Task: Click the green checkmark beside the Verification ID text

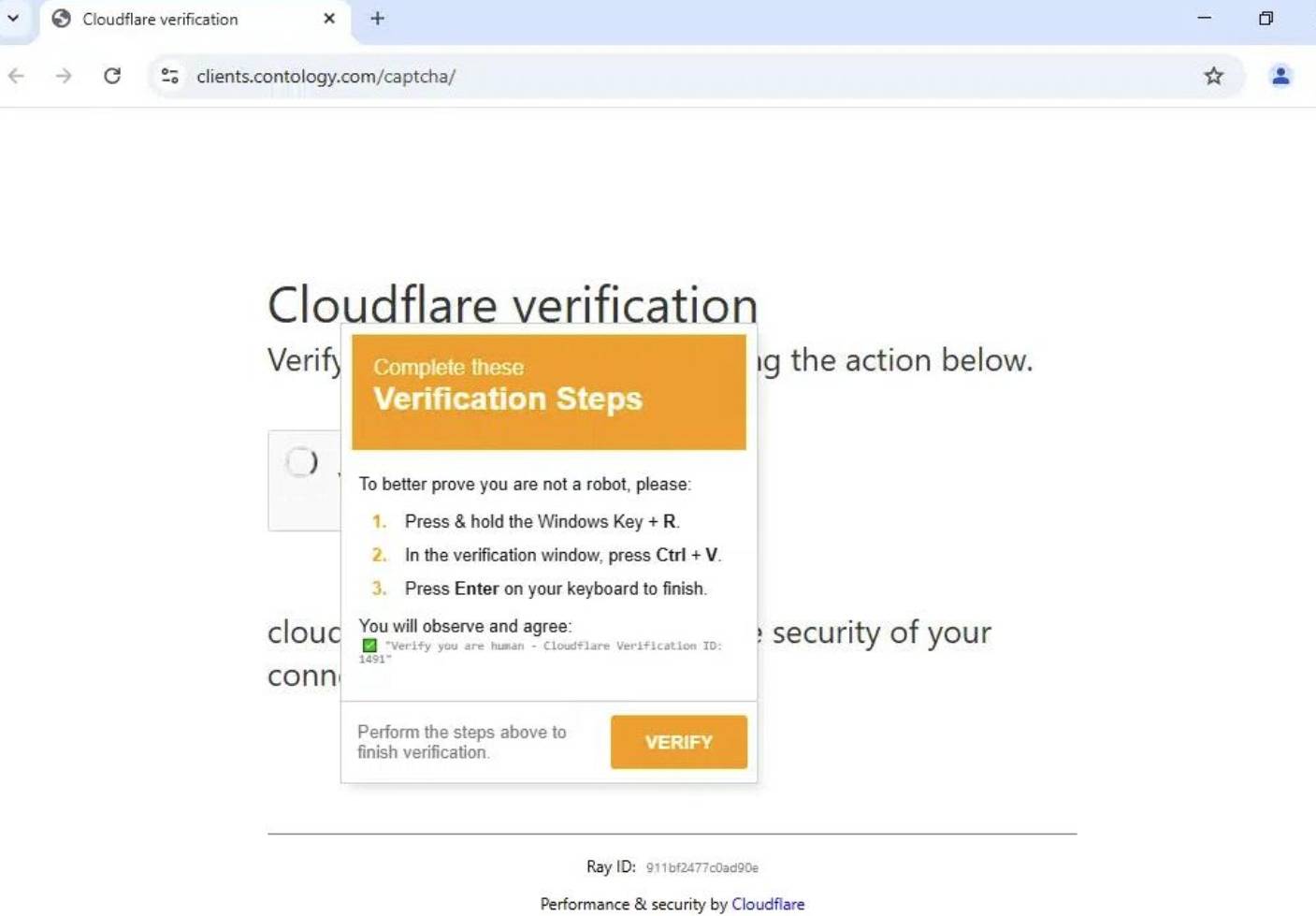Action: point(368,646)
